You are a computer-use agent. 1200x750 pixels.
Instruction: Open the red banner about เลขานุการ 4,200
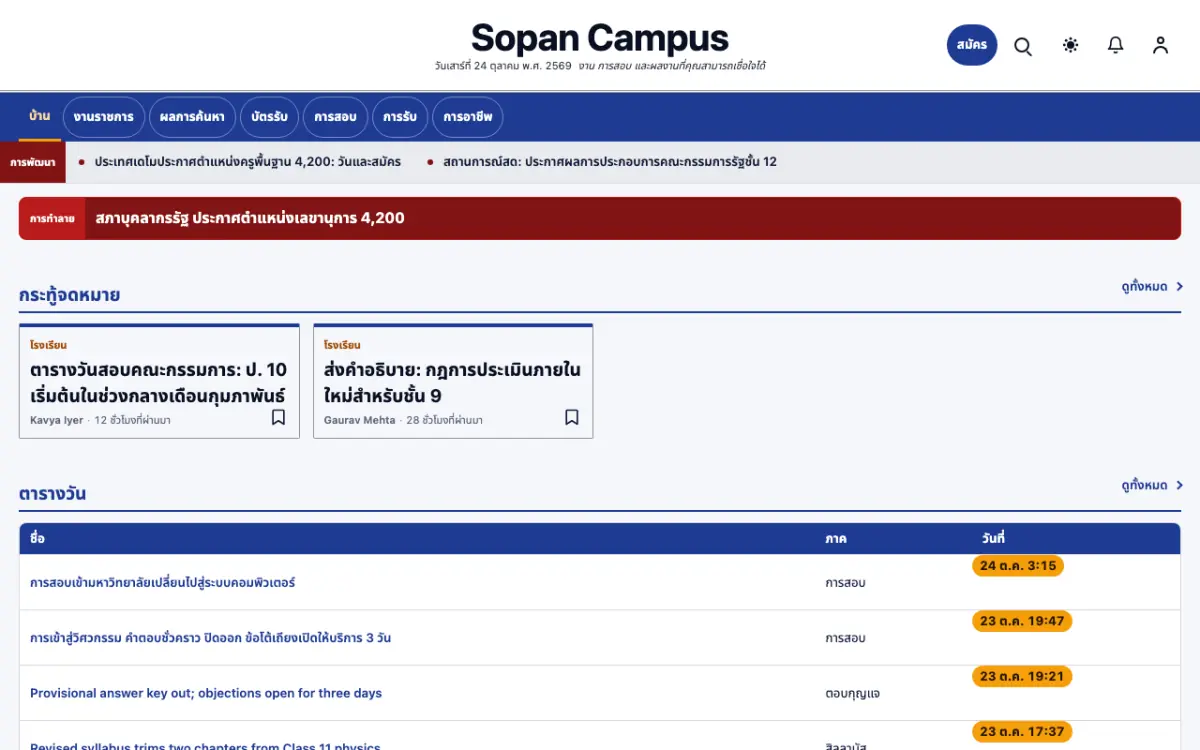tap(600, 218)
